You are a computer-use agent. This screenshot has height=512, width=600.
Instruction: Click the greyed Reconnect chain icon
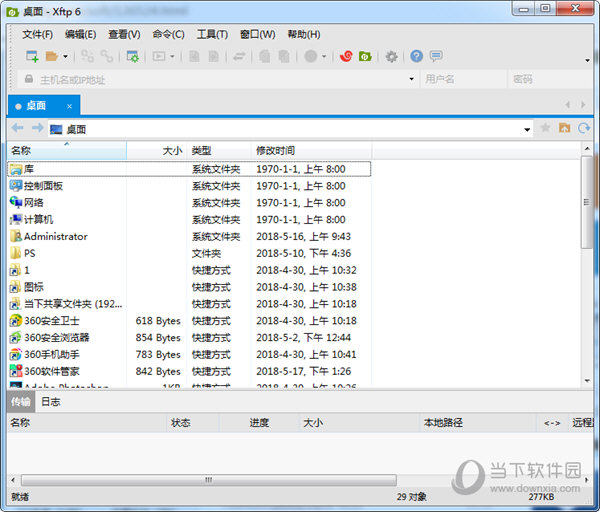click(x=87, y=56)
